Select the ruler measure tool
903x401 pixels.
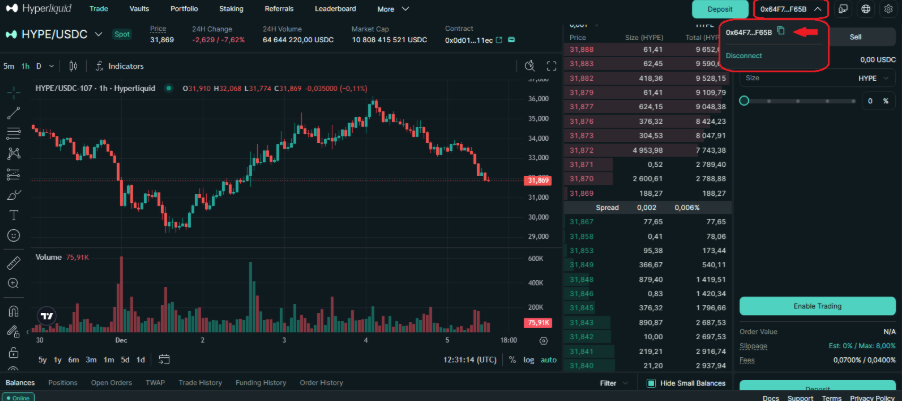coord(13,263)
